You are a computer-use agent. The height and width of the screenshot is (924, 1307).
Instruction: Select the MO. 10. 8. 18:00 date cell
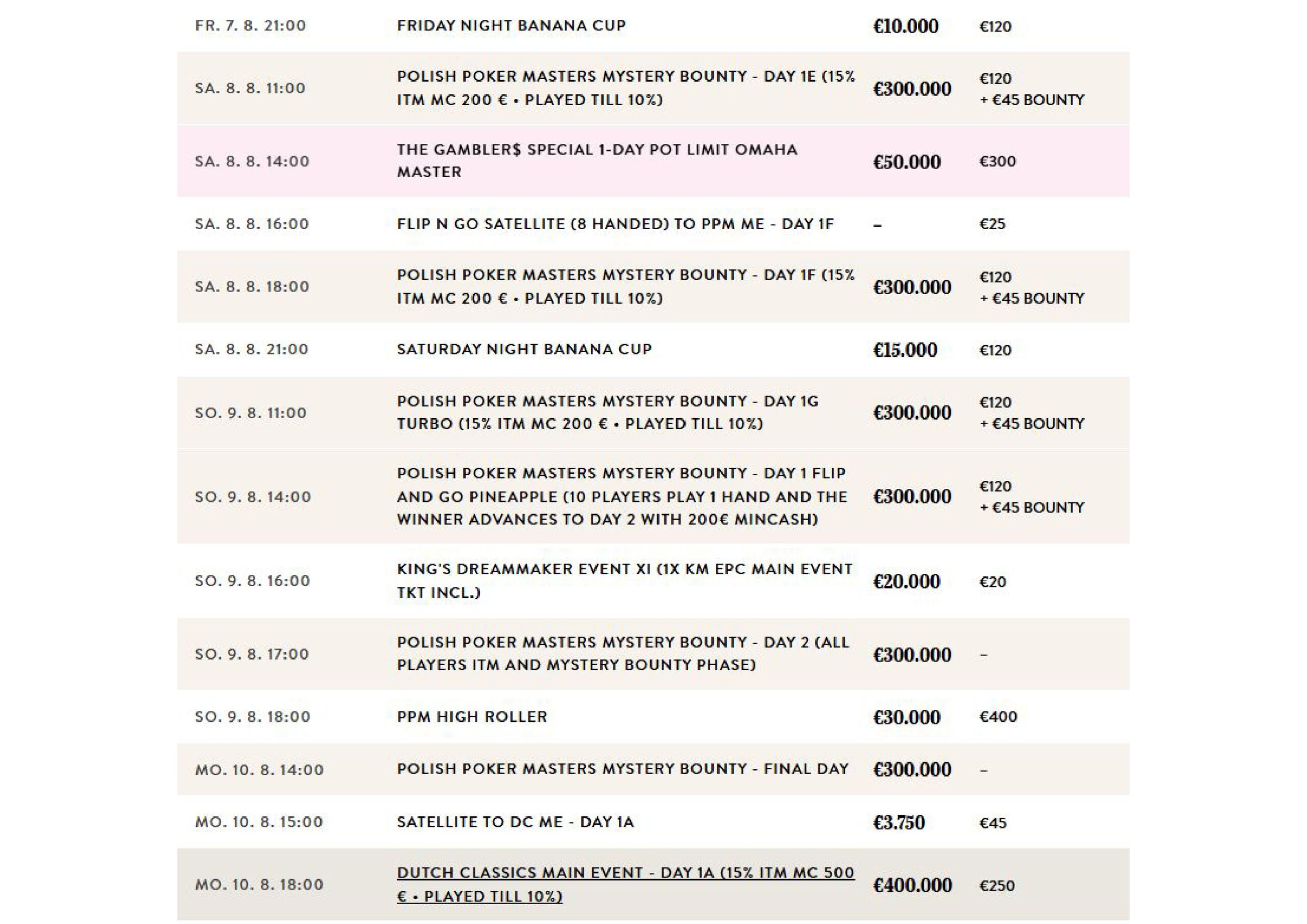(x=259, y=884)
